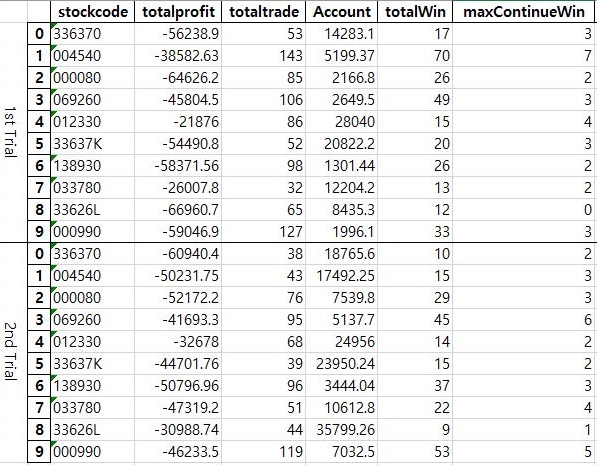
Task: Click the totalprofit value -21876
Action: point(178,122)
